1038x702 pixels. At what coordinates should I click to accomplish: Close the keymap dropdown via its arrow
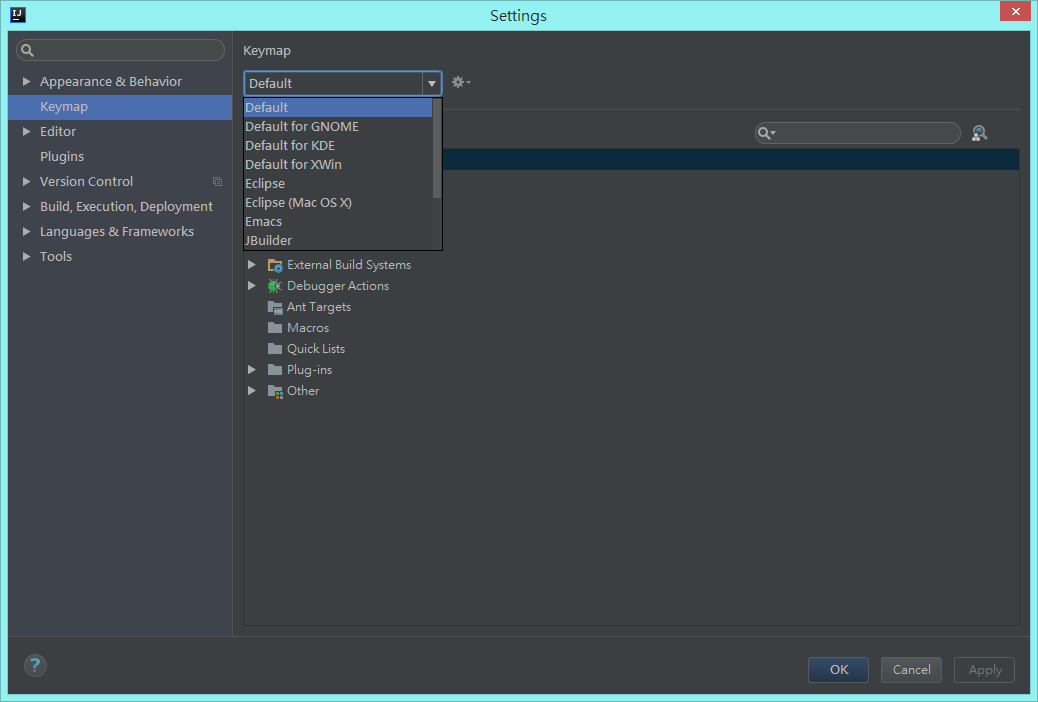point(432,83)
